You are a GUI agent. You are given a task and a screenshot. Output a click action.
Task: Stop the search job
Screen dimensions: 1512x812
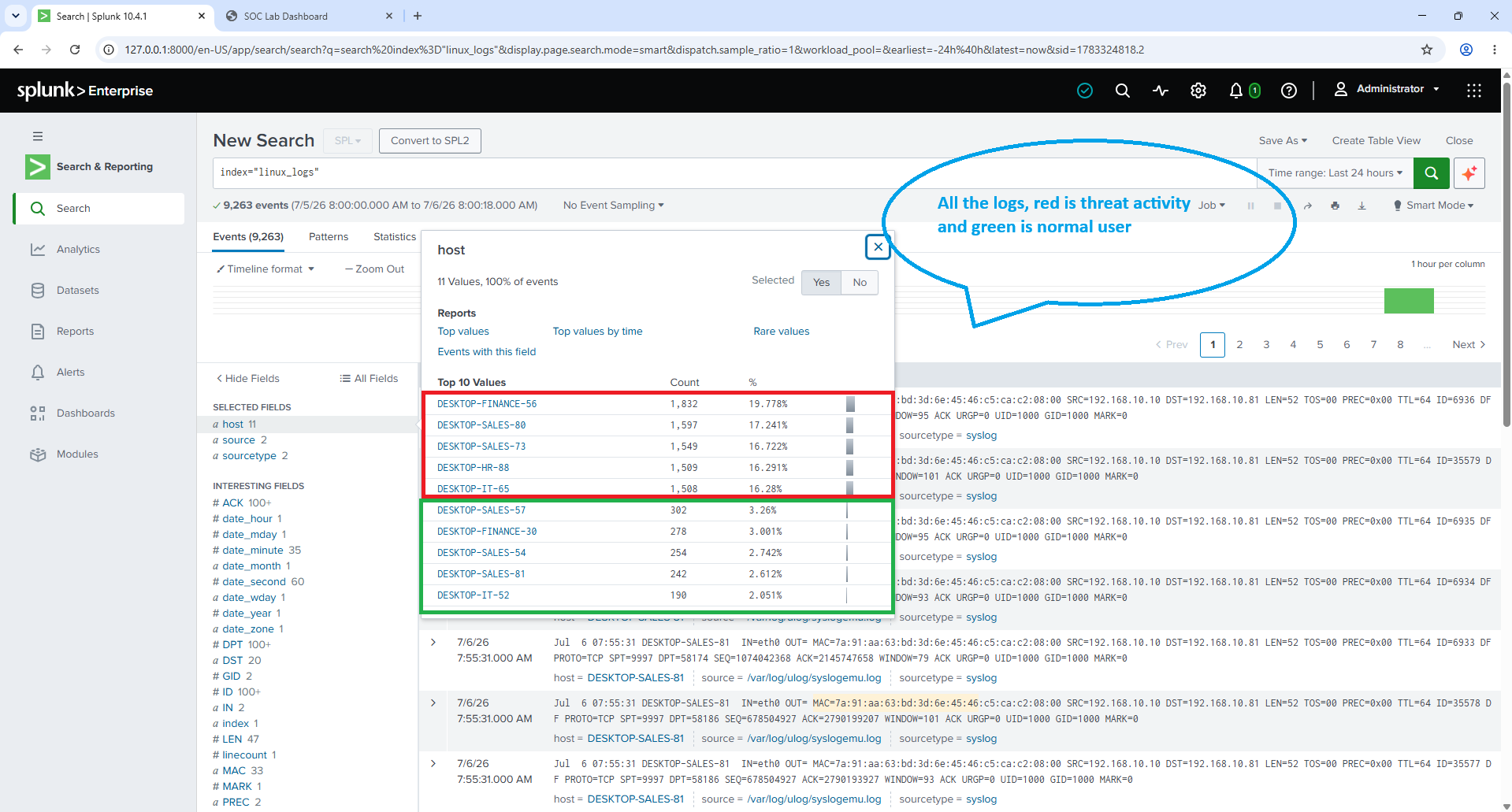1277,206
